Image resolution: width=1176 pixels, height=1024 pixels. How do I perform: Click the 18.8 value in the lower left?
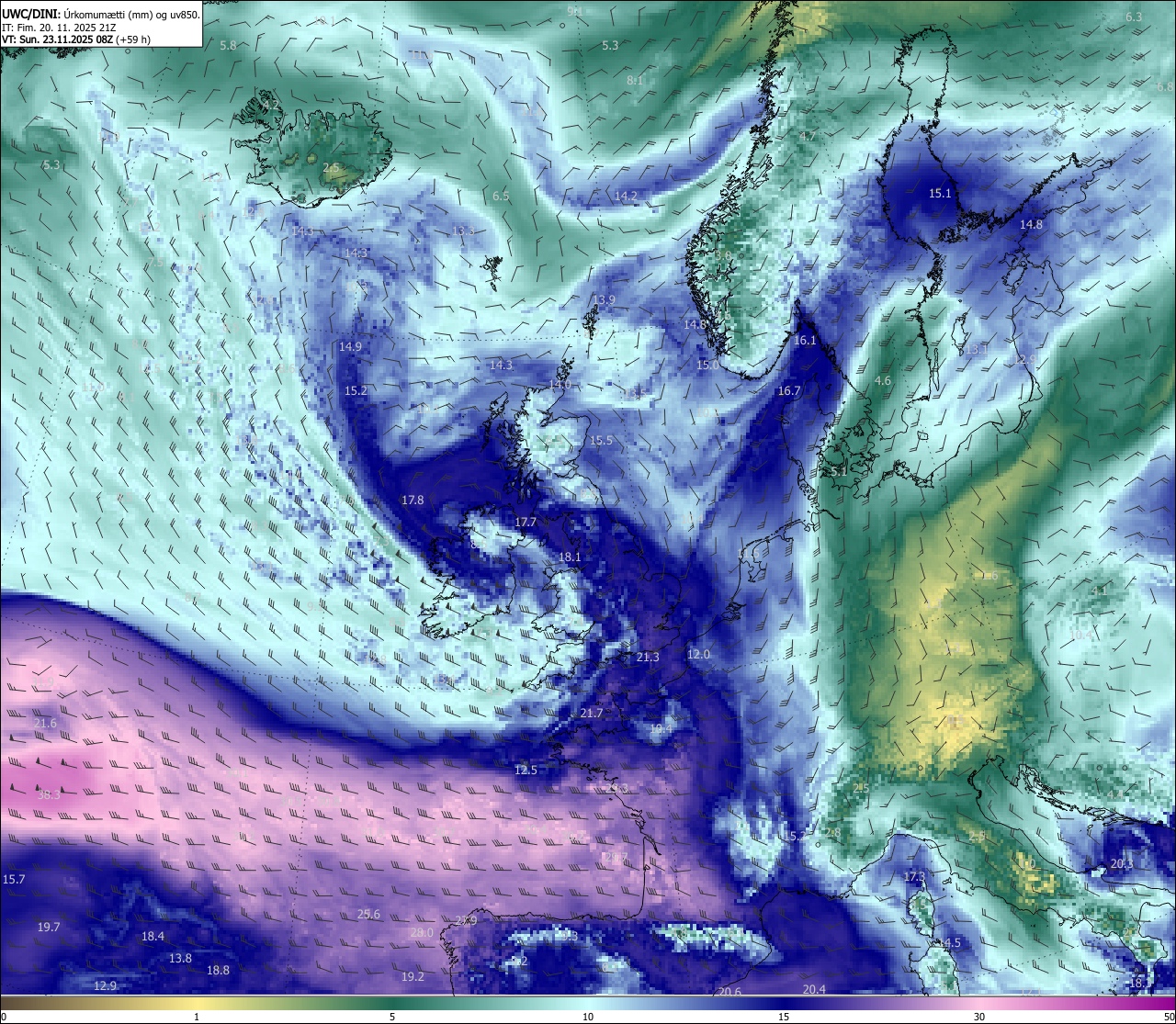(218, 971)
